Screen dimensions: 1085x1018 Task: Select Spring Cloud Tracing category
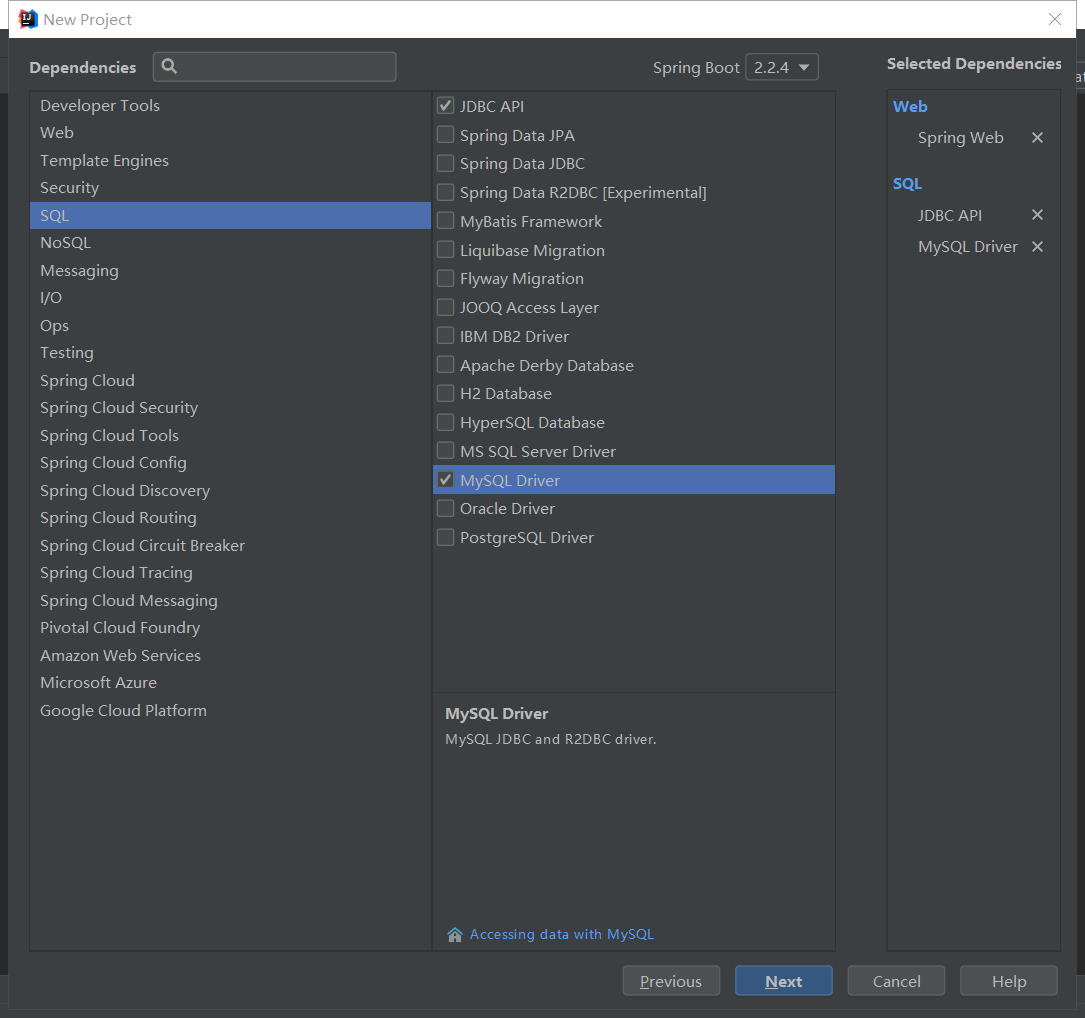[x=230, y=572]
